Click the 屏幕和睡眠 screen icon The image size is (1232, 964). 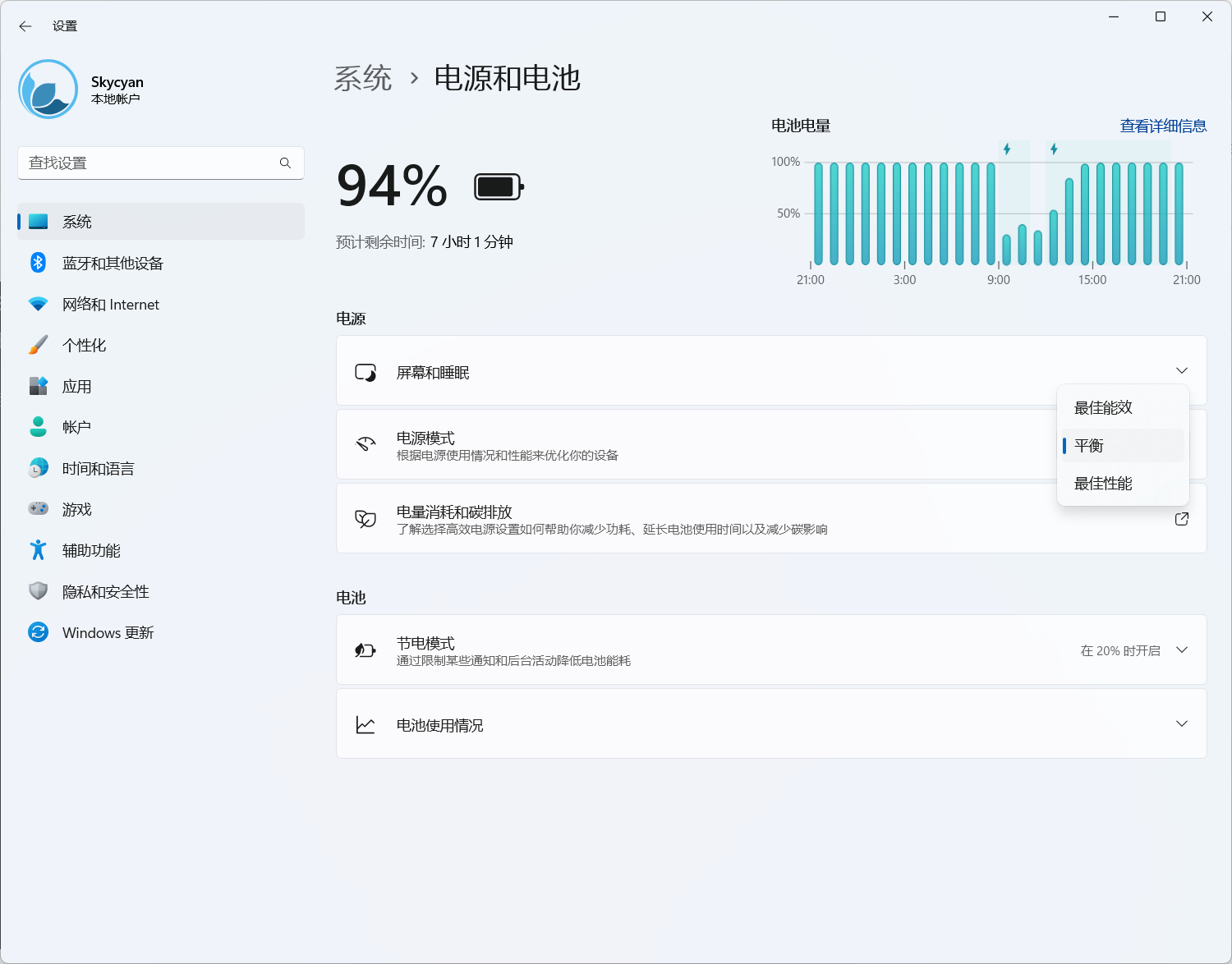click(x=365, y=373)
